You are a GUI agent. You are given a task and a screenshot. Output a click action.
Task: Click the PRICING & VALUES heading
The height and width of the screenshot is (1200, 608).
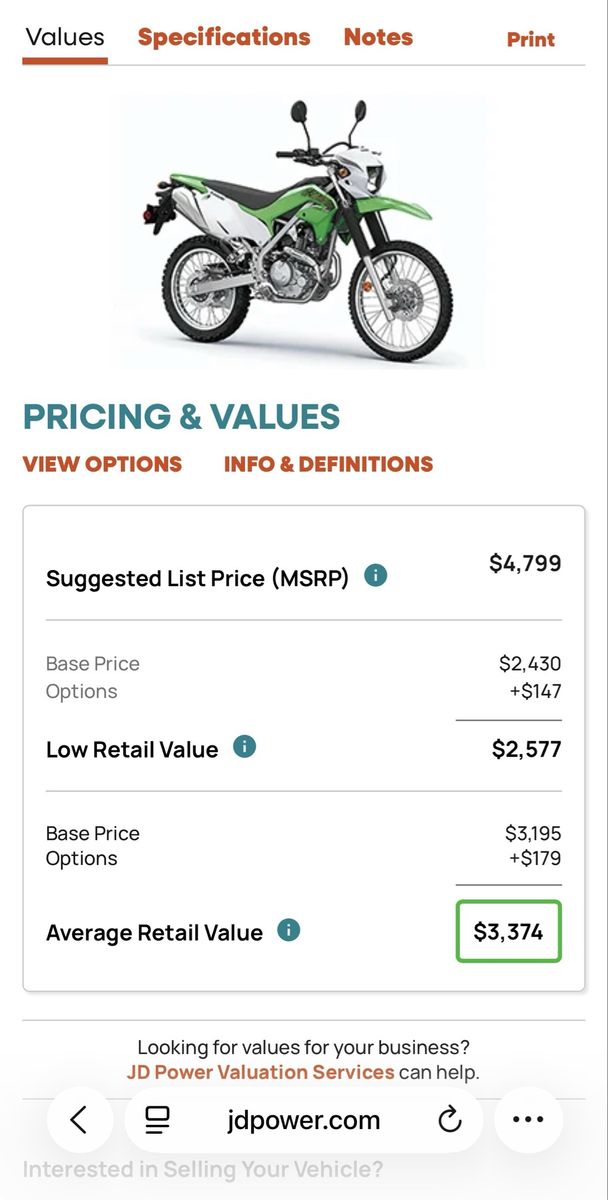point(181,417)
